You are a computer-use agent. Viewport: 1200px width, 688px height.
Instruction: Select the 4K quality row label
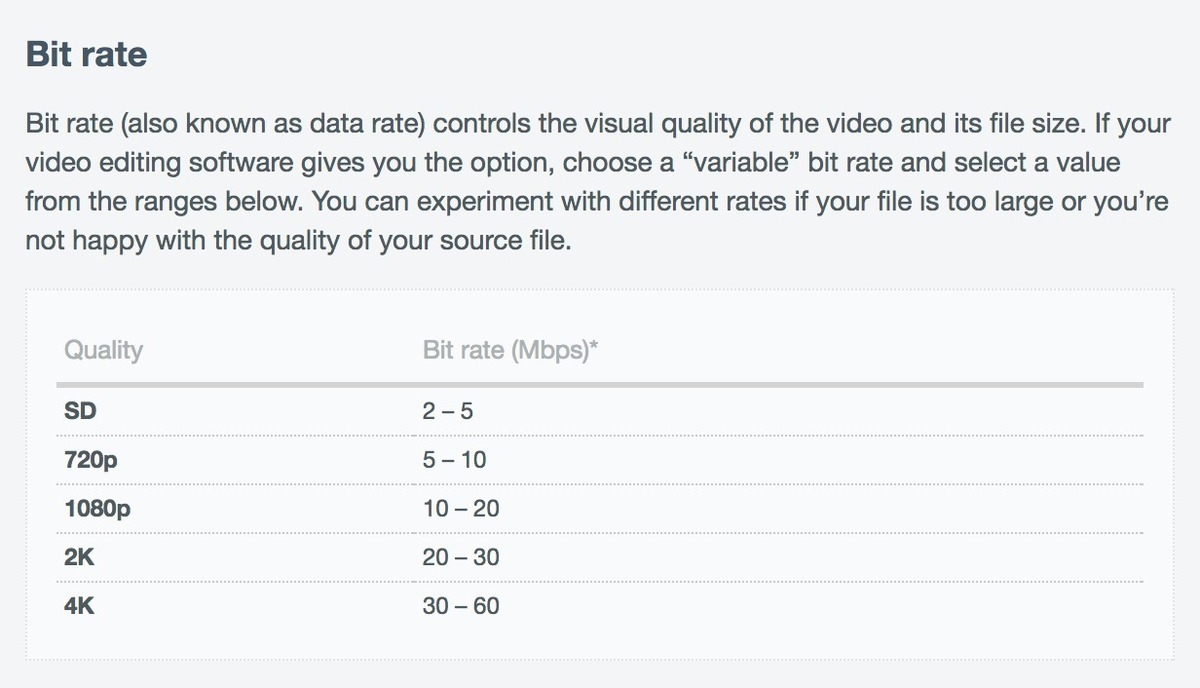pos(79,606)
